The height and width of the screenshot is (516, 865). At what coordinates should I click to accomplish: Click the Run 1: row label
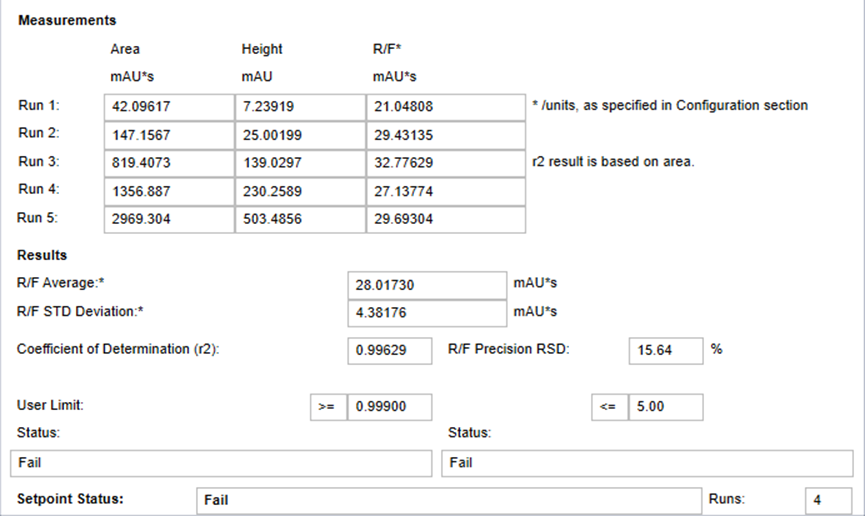coord(39,105)
